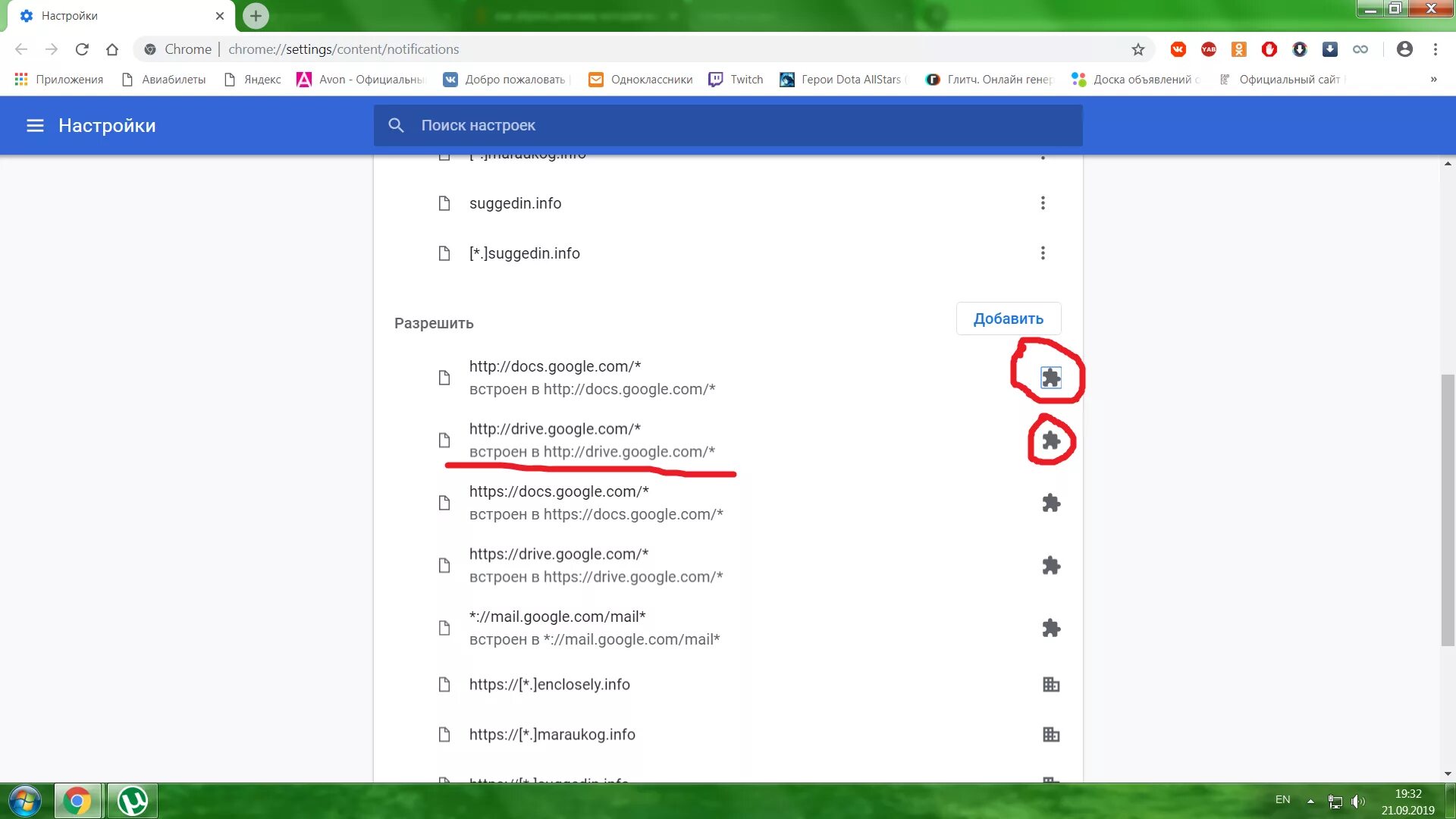This screenshot has width=1456, height=819.
Task: Click the three-dot menu next to suggedin.info
Action: coord(1043,203)
